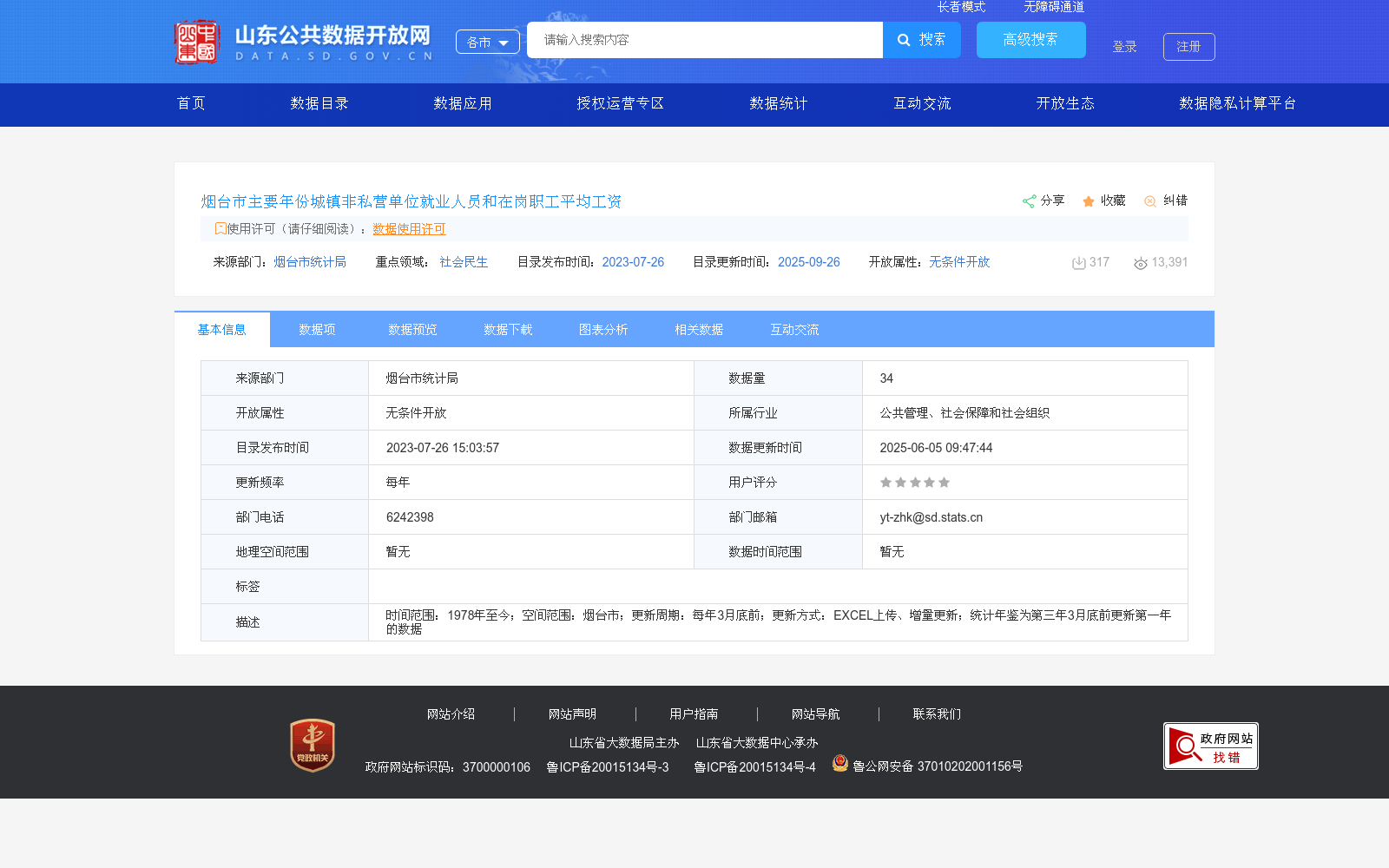The width and height of the screenshot is (1389, 868).
Task: Click the 鲁公网安备 police badge icon
Action: pos(839,764)
